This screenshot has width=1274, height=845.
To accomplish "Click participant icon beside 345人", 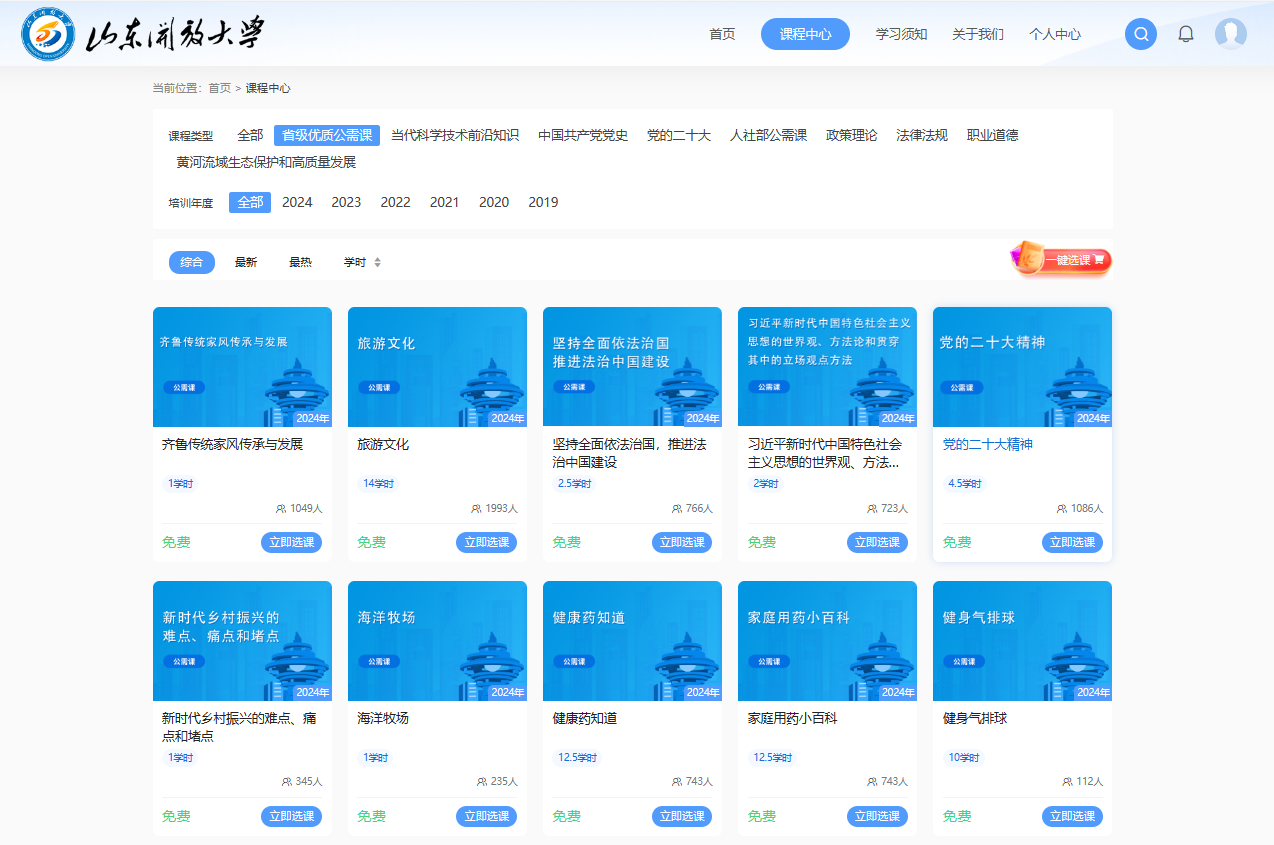I will 287,782.
